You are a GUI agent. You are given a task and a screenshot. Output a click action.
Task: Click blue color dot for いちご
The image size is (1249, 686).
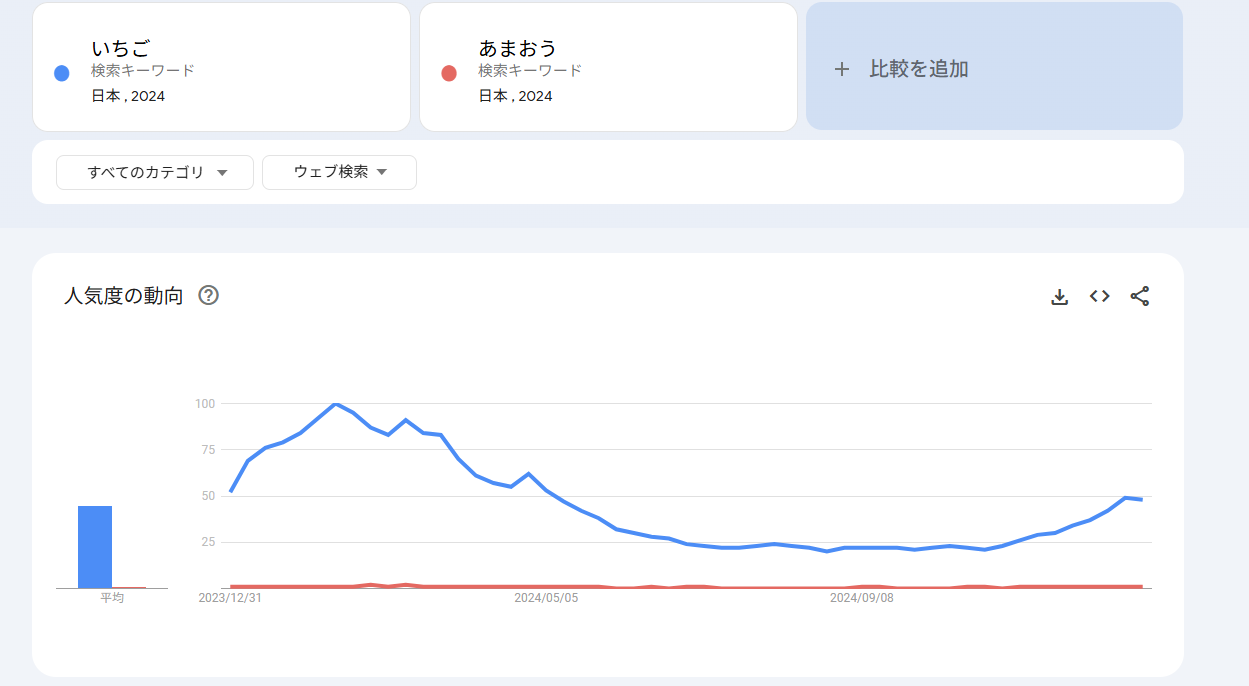(x=61, y=73)
